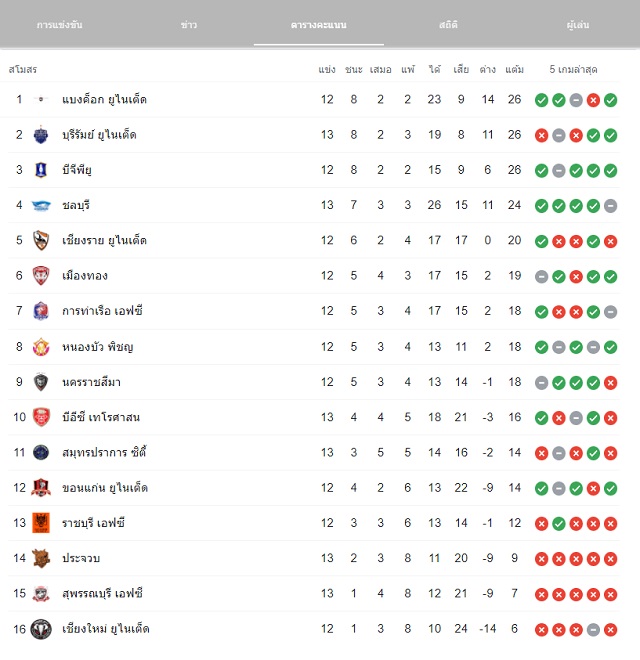640x660 pixels.
Task: Click the เชียงราย ยูไนเต็ด club crest
Action: (x=41, y=240)
